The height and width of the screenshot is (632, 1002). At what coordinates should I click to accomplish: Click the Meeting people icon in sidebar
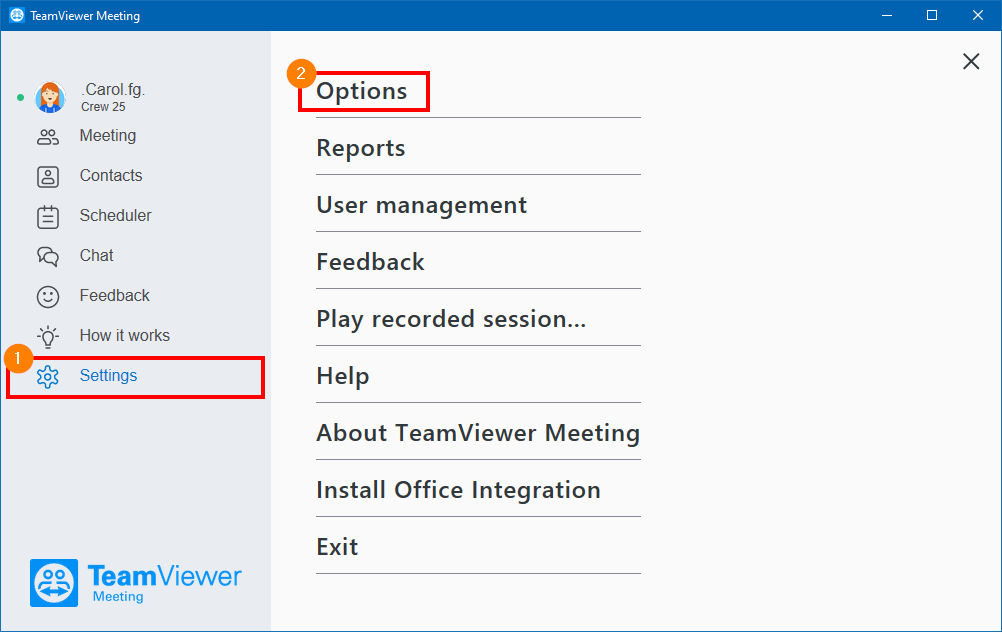(48, 137)
